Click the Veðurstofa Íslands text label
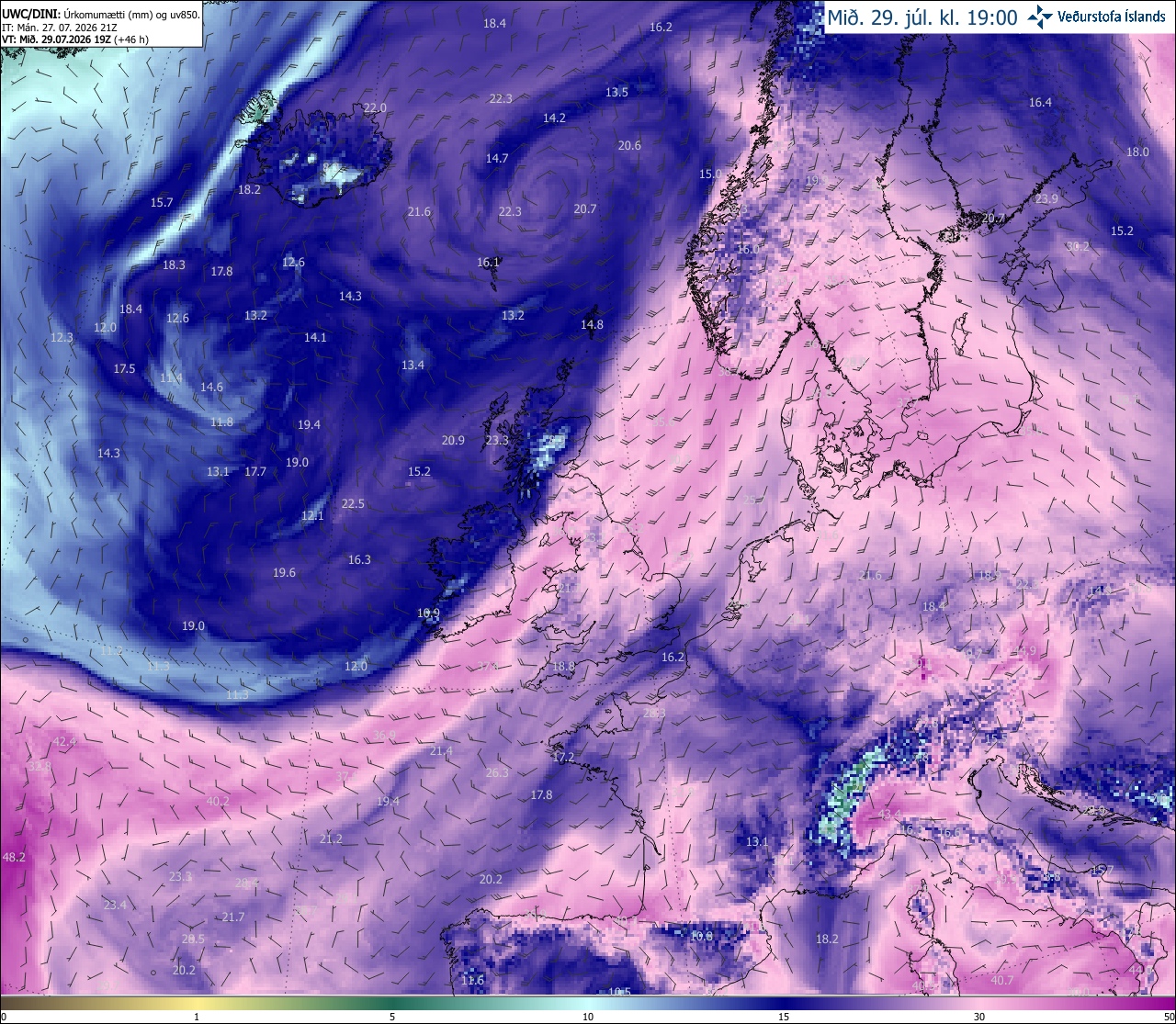The width and height of the screenshot is (1176, 1024). click(x=1112, y=17)
